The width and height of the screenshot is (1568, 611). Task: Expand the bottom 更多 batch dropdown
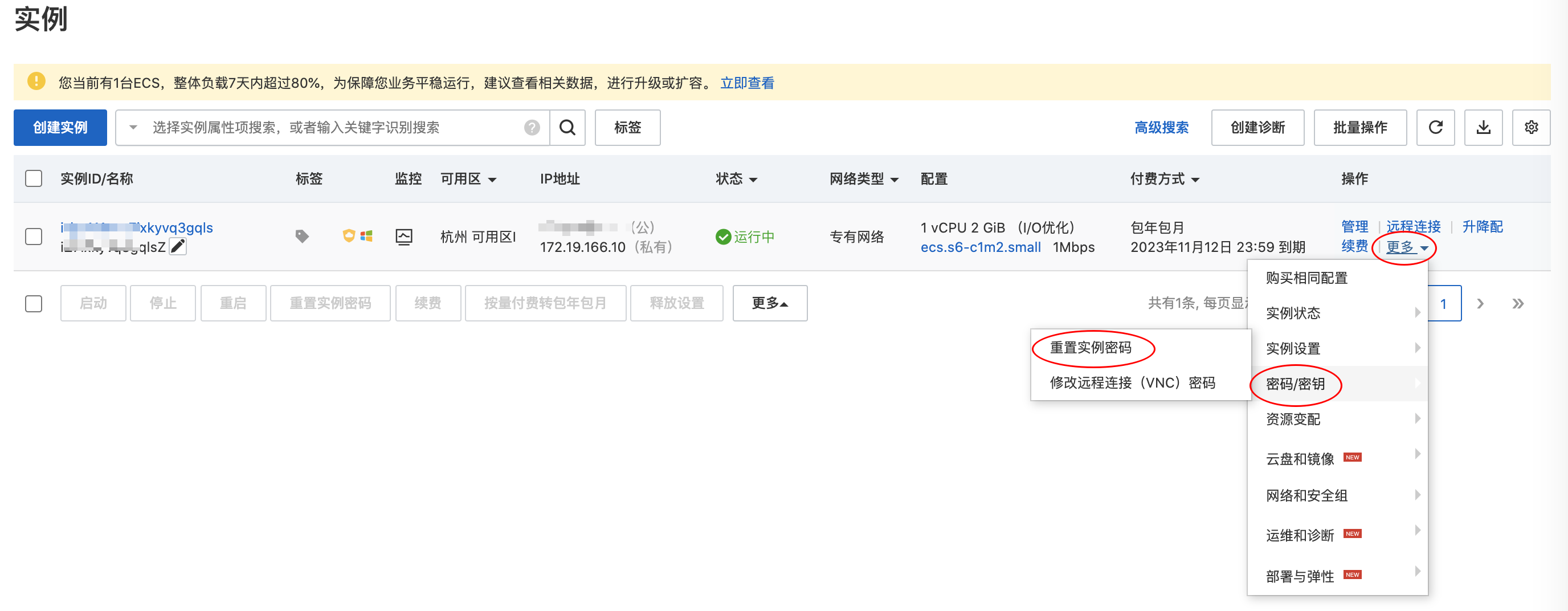pyautogui.click(x=770, y=303)
